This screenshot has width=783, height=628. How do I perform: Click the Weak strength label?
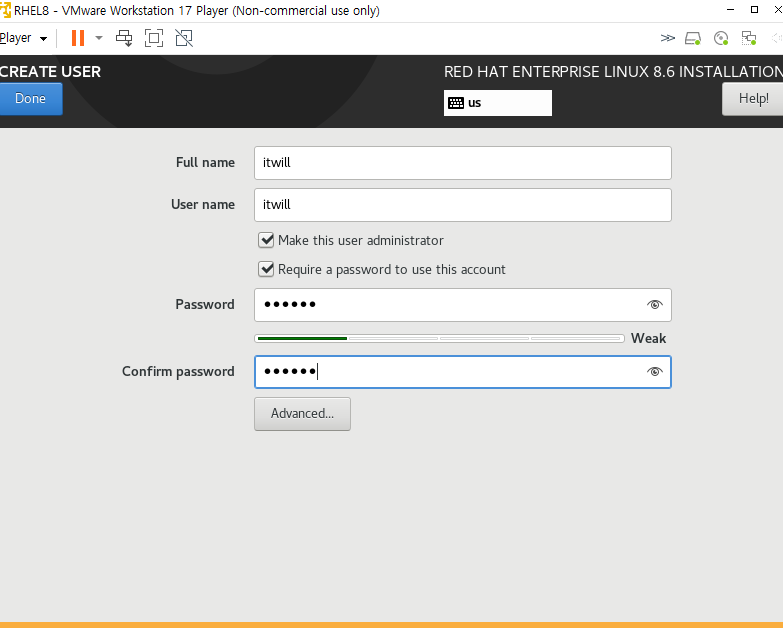click(x=648, y=338)
